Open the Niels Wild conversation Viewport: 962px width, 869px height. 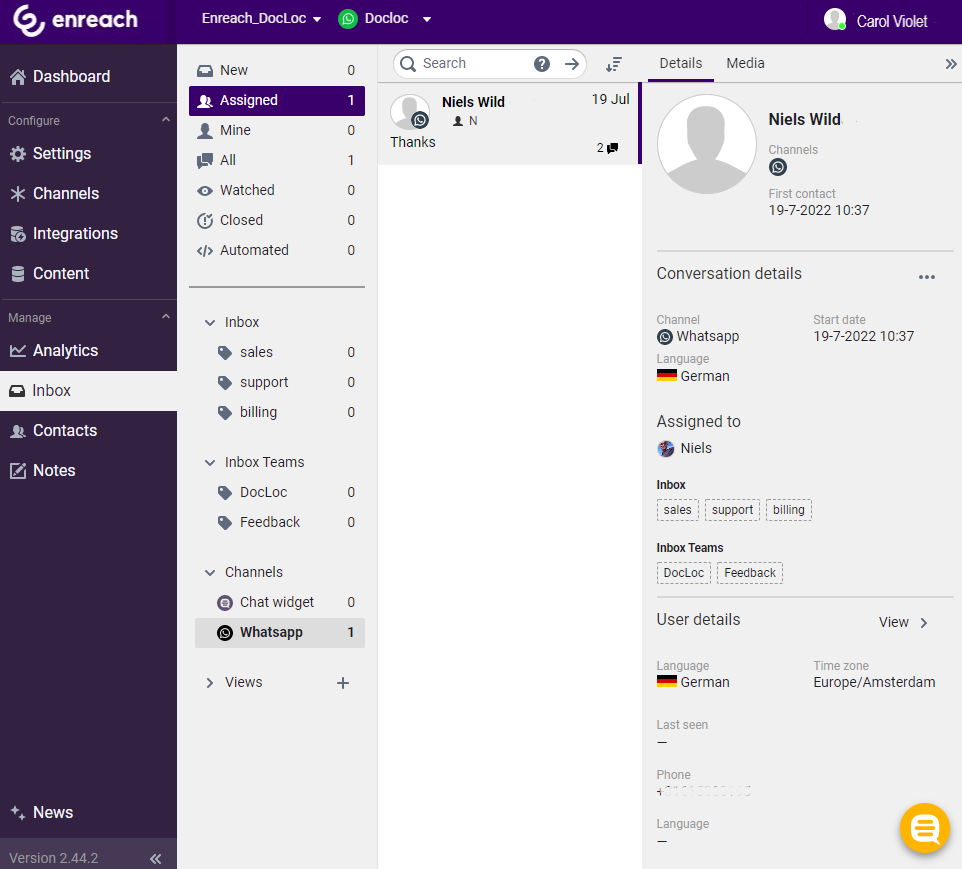[509, 124]
